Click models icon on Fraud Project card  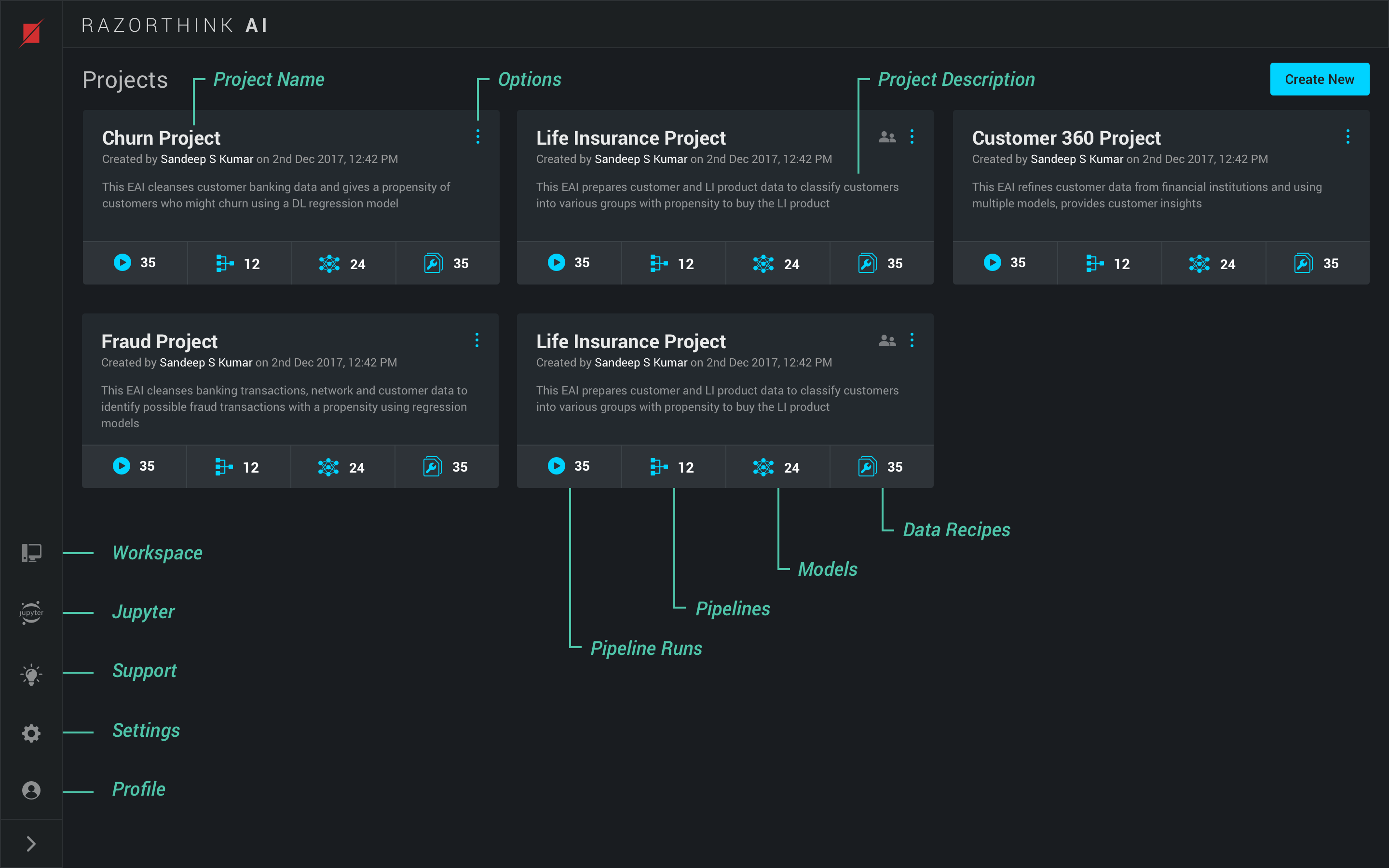(x=328, y=467)
